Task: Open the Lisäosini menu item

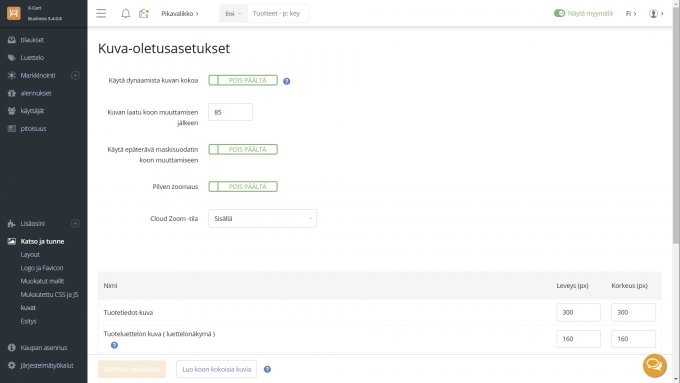Action: pos(33,224)
